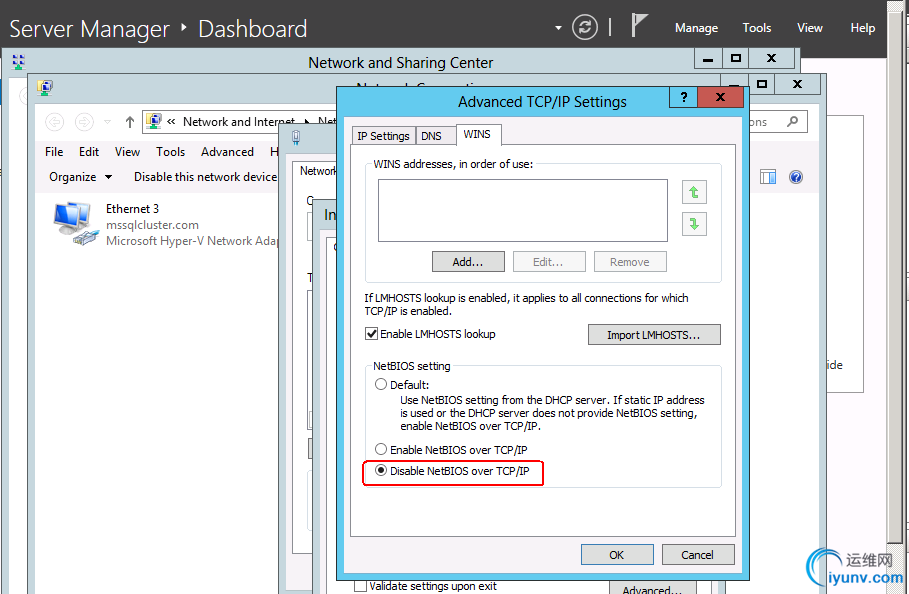Switch to the IP Settings tab
The height and width of the screenshot is (594, 909).
tap(383, 136)
